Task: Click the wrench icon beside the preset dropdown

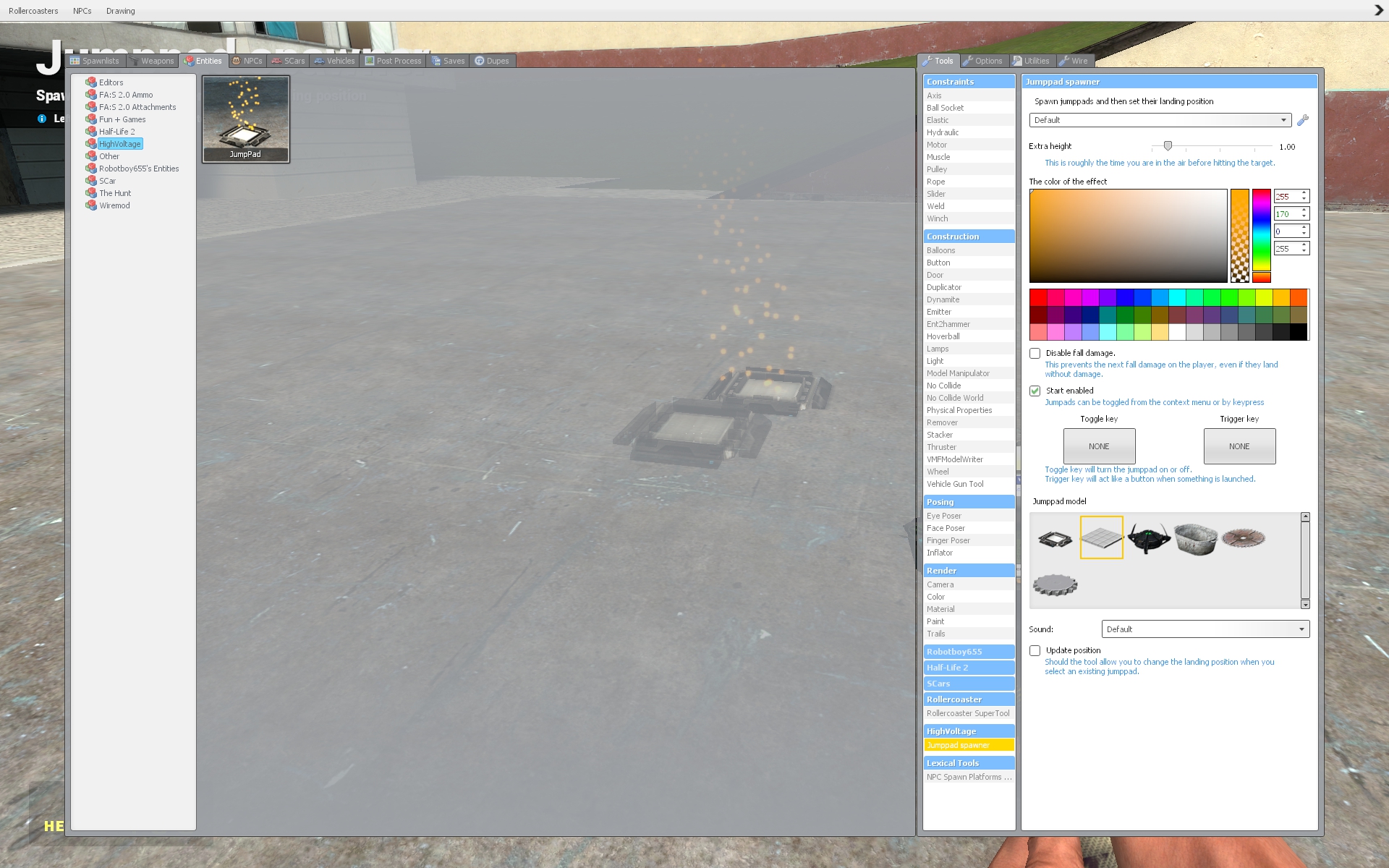Action: point(1302,120)
